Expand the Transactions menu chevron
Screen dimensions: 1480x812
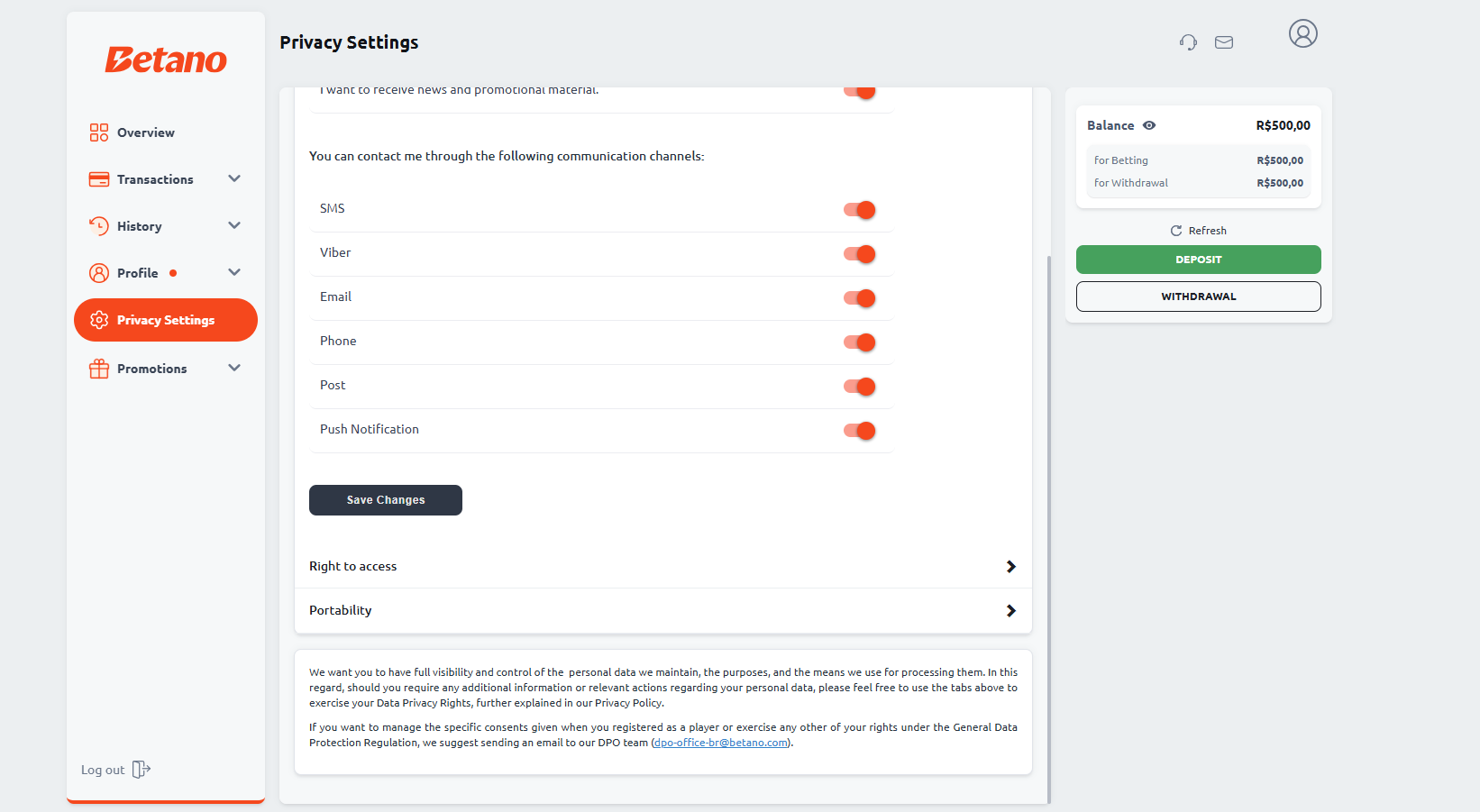click(234, 178)
